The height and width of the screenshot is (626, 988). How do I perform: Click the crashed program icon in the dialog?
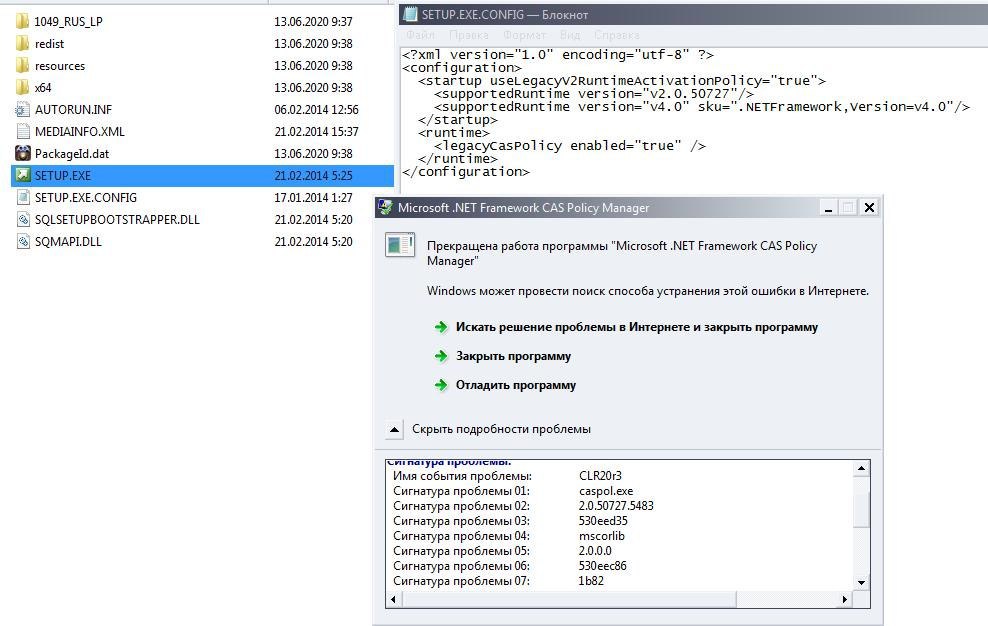click(400, 245)
